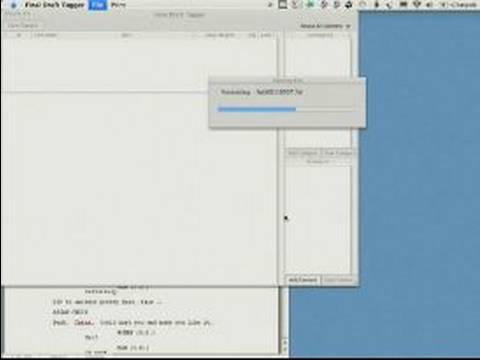This screenshot has width=480, height=360.
Task: Expand the Show All Elements dropdown
Action: [x=325, y=26]
